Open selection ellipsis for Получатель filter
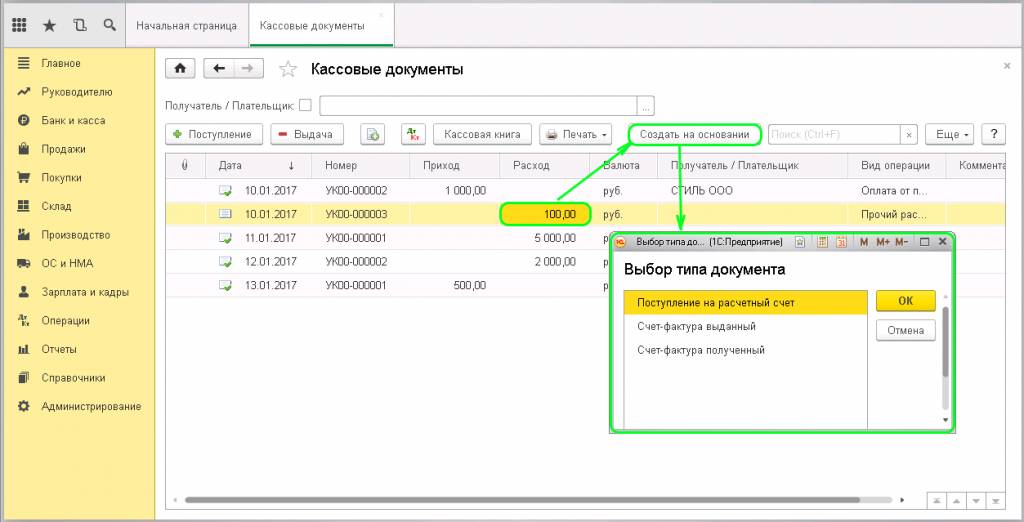Screen dimensions: 1024x522 tap(645, 105)
